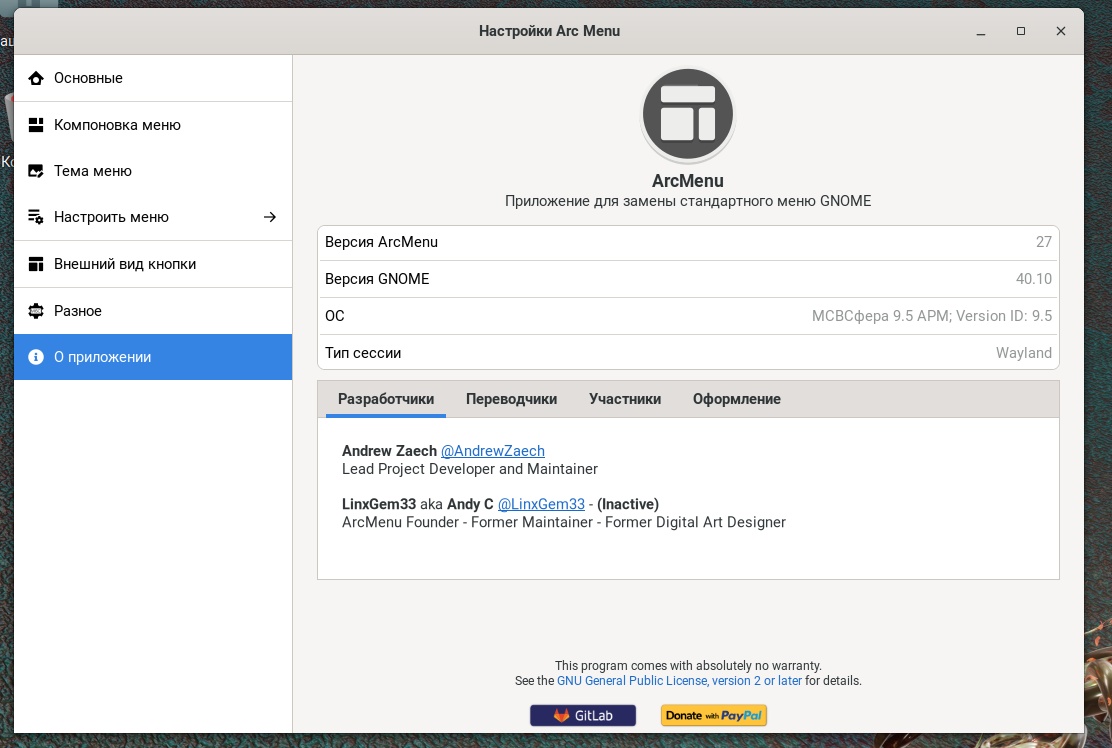Click the ArcMenu title text
This screenshot has height=748, width=1112.
[688, 181]
